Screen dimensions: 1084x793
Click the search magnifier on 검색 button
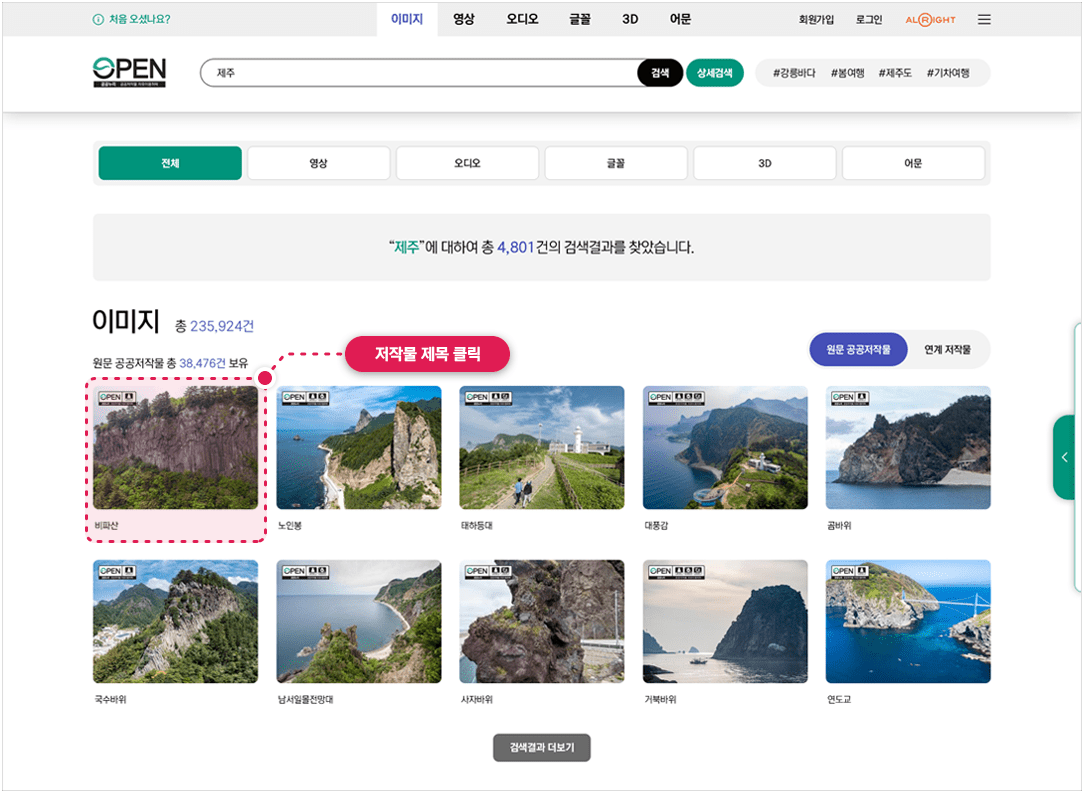point(658,72)
